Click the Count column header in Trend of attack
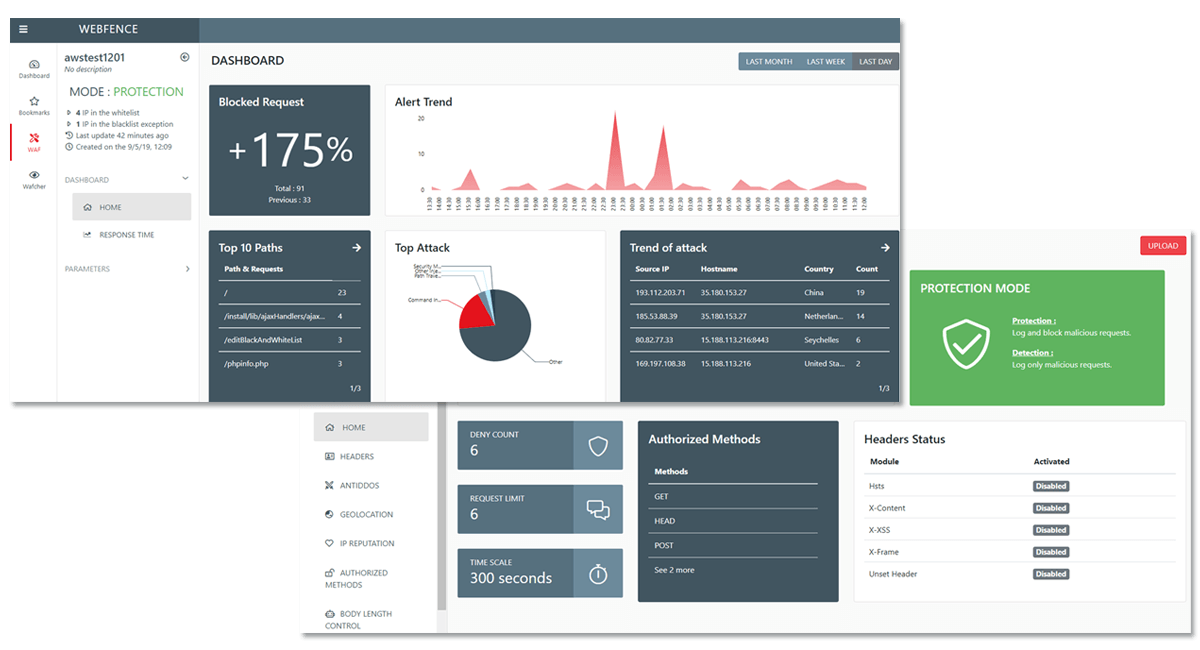The height and width of the screenshot is (650, 1200). point(867,269)
